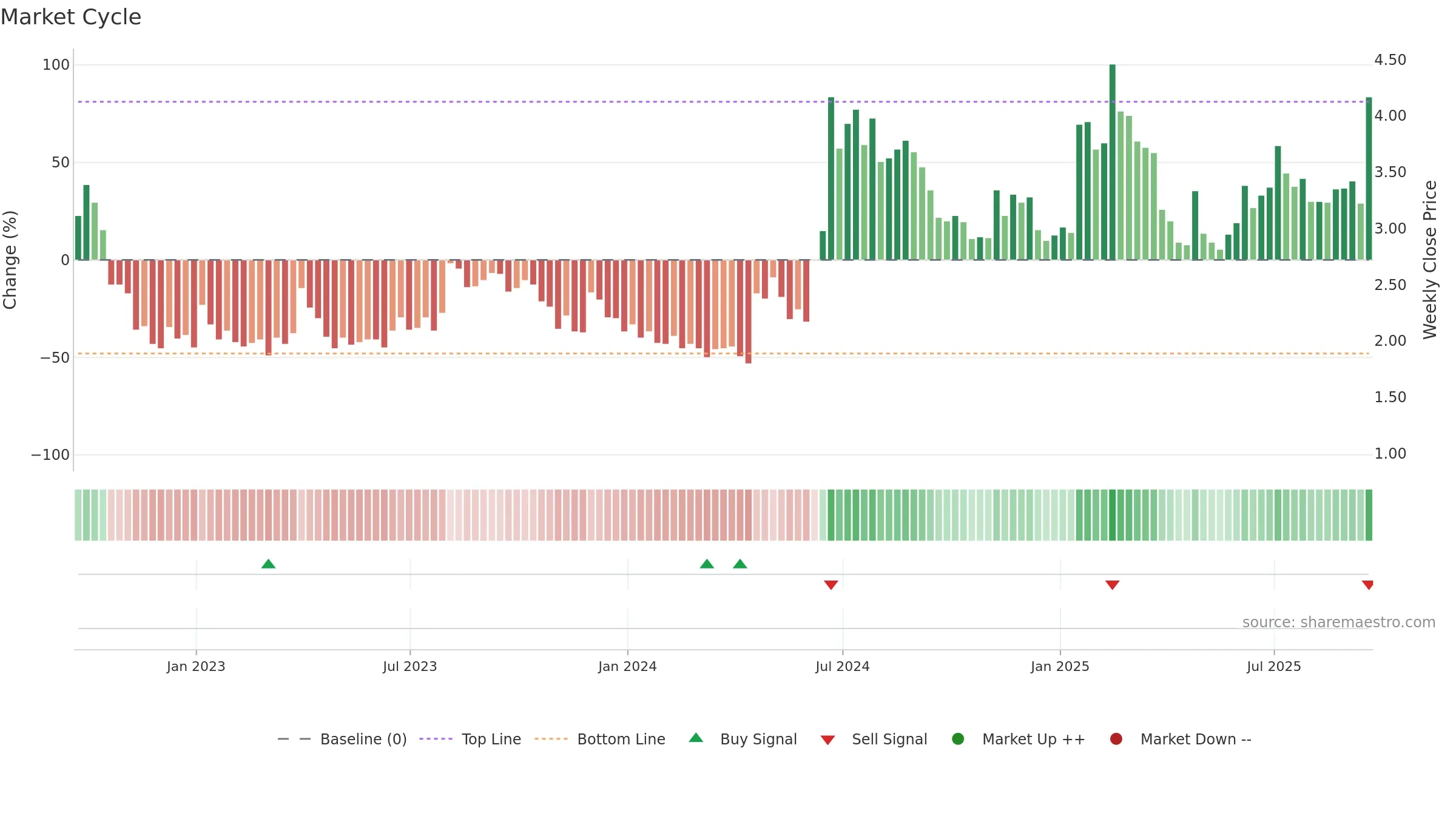Toggle the Sell Signal legend entry

coord(874,739)
